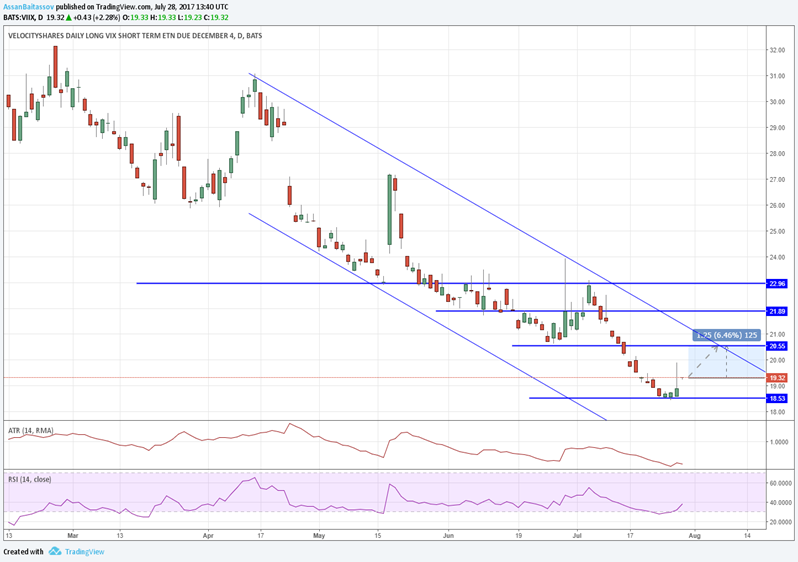Open the TradingView link in the footer
Image resolution: width=798 pixels, height=562 pixels.
pyautogui.click(x=84, y=551)
